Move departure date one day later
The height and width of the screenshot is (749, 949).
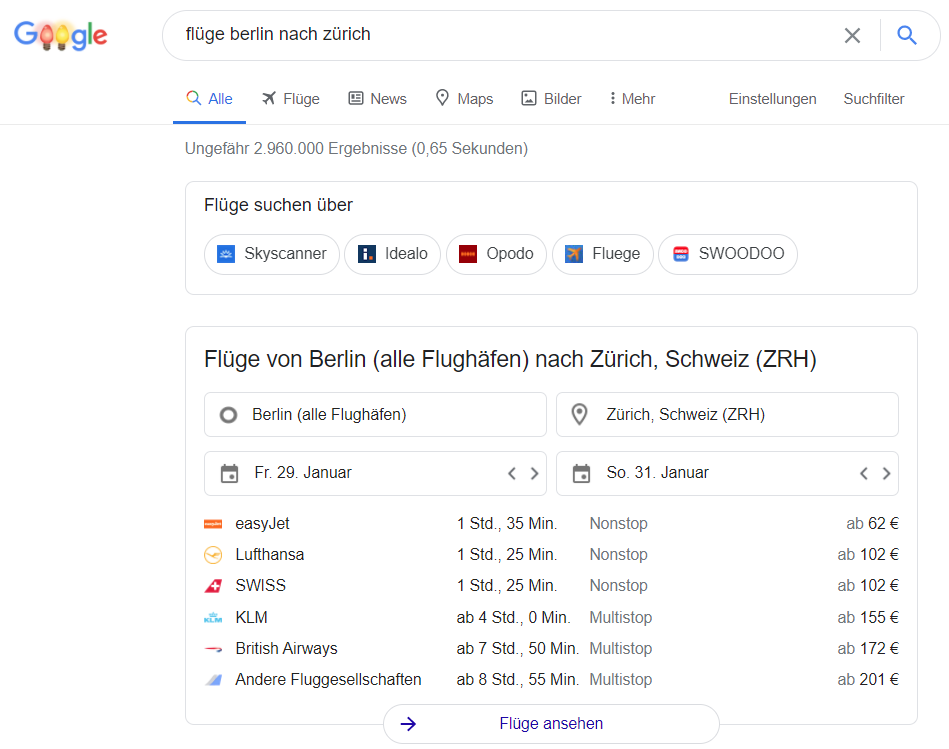534,473
